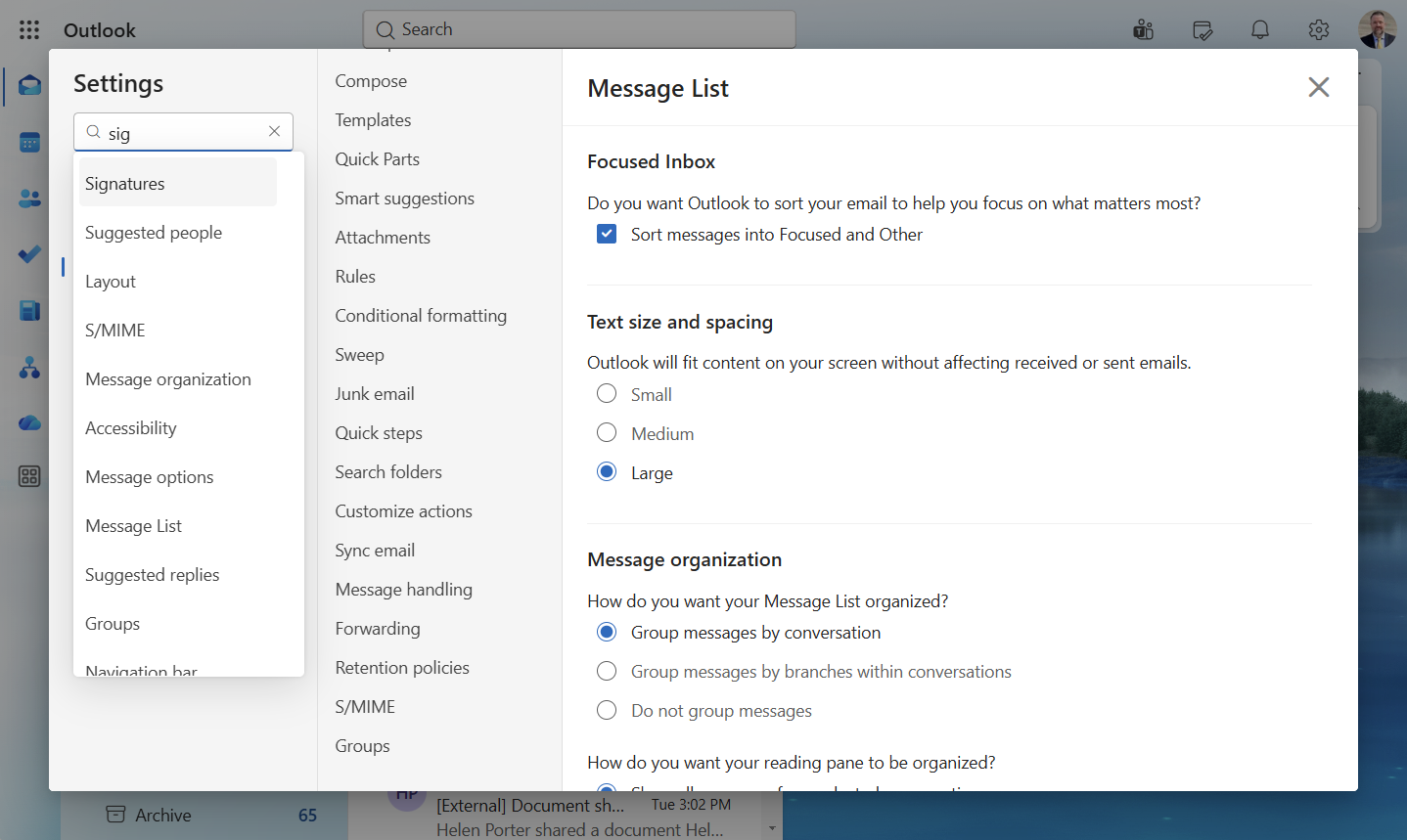This screenshot has width=1407, height=840.
Task: Open Rules settings
Action: [355, 277]
